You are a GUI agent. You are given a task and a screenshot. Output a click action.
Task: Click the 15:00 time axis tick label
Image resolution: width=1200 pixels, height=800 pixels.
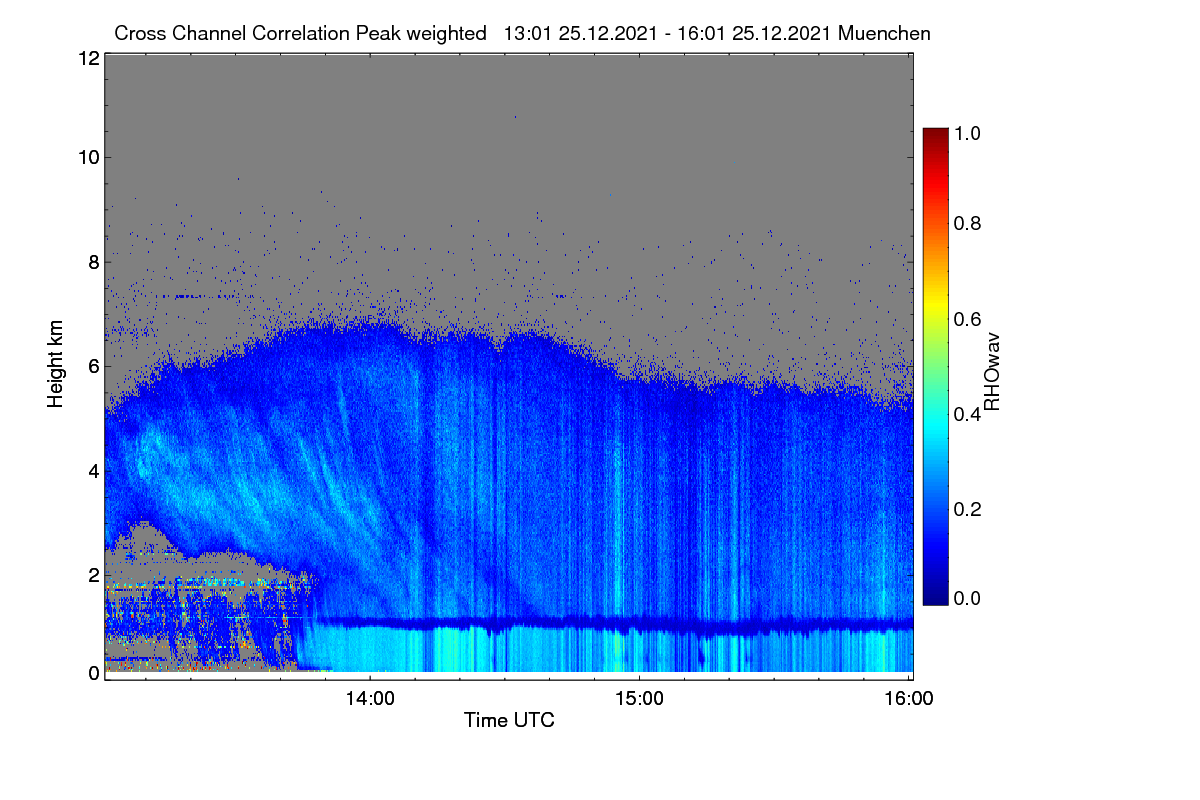click(x=640, y=699)
